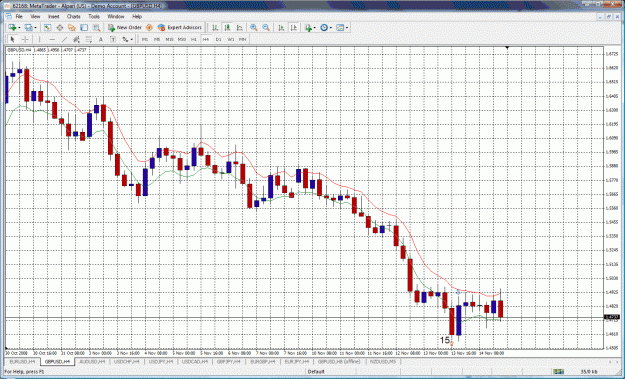Select the Cursor arrow tool
This screenshot has width=625, height=379.
[12, 39]
